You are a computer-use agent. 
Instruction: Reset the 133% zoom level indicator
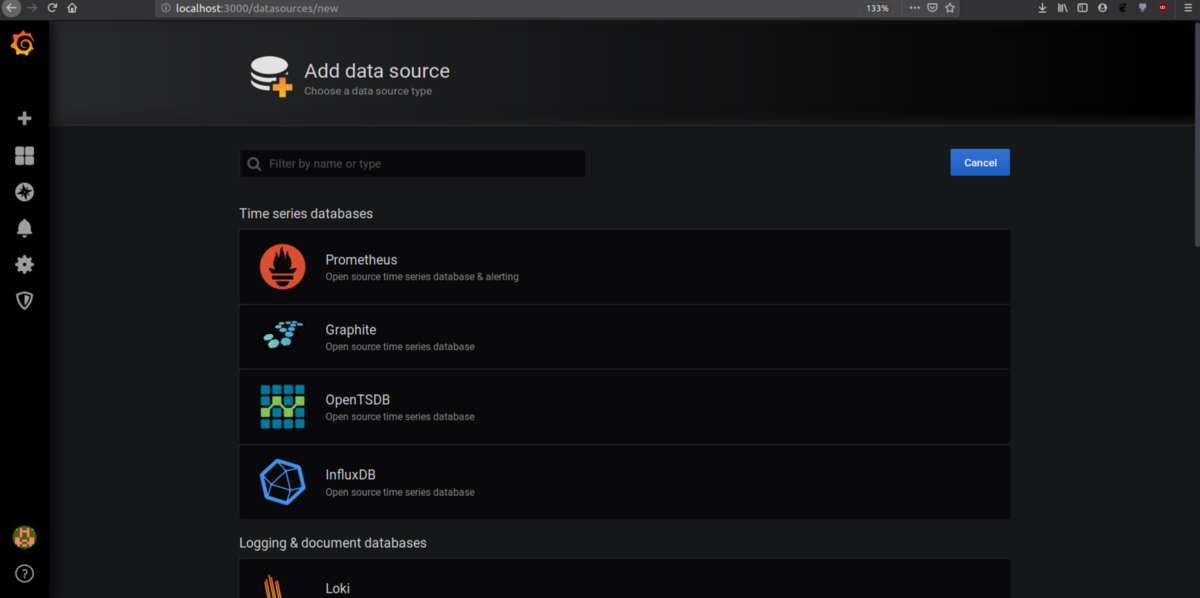877,8
